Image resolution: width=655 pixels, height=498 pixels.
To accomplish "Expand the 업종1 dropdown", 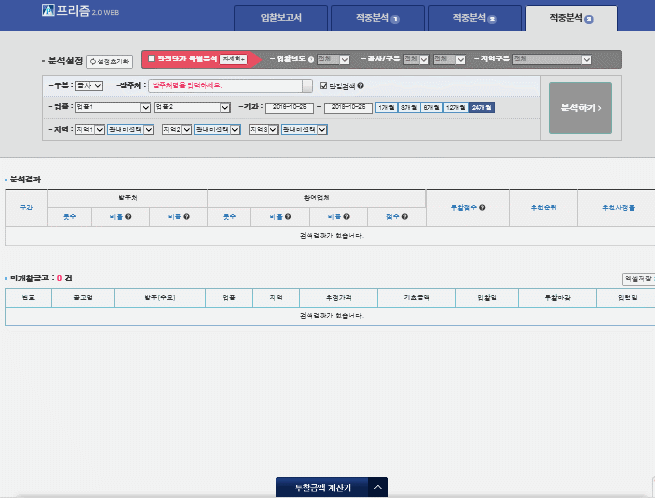I will click(113, 107).
